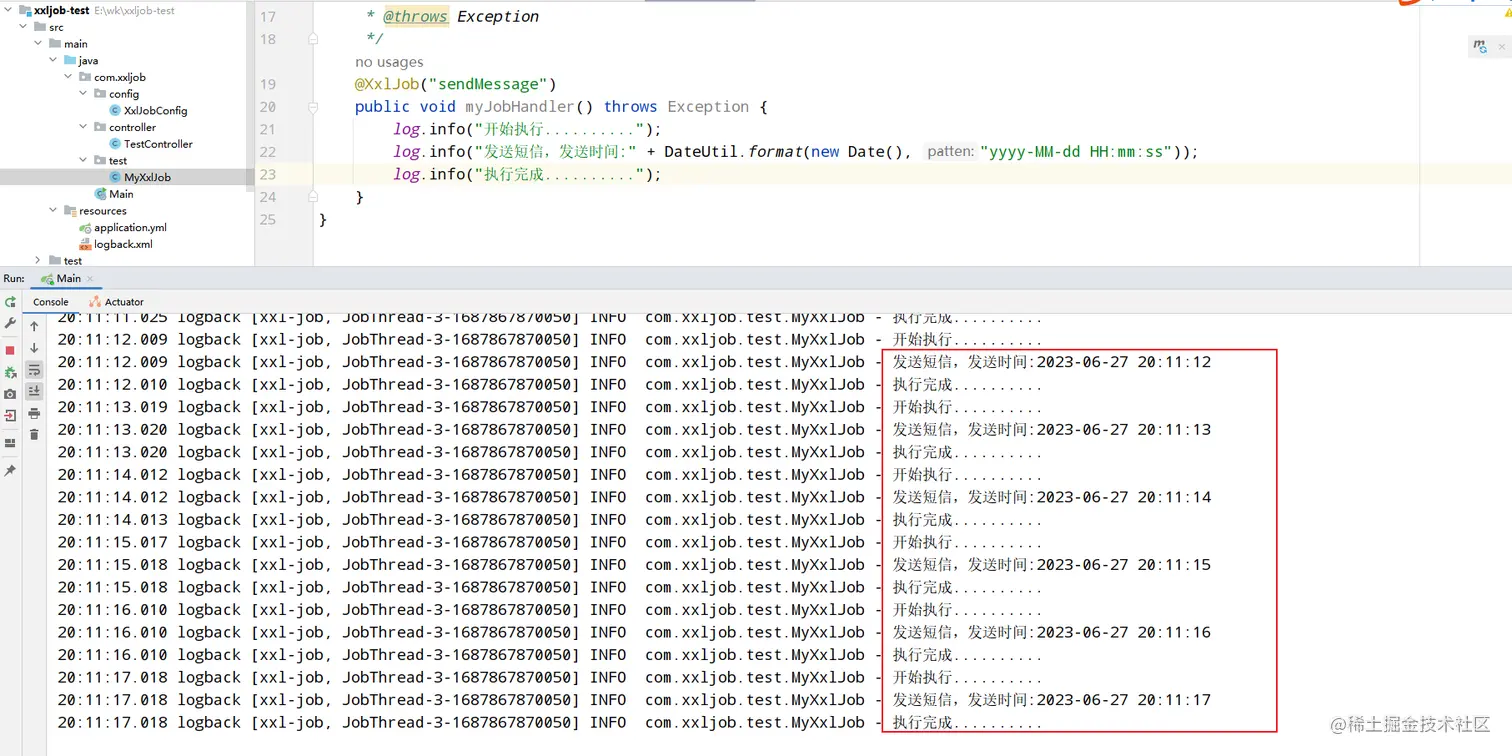Clear all console output with trash icon

tap(34, 434)
